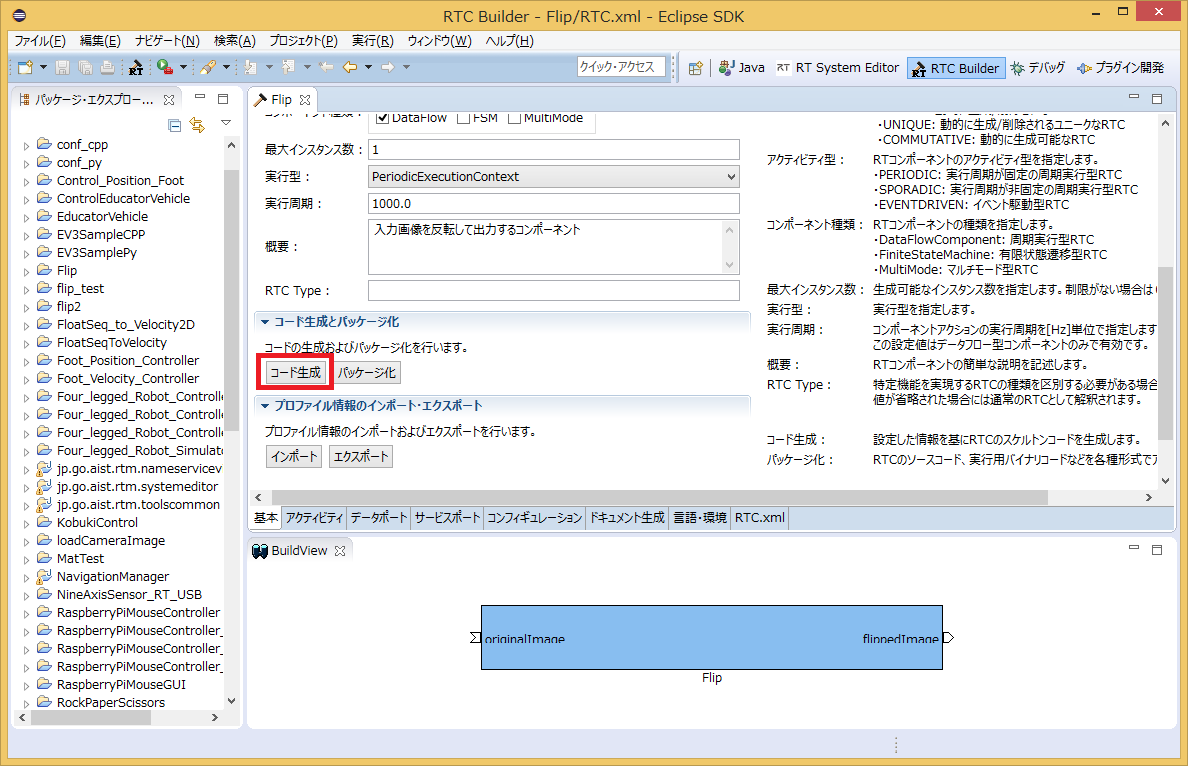Open the Package Explorer view menu triangle
1188x766 pixels.
click(x=226, y=123)
